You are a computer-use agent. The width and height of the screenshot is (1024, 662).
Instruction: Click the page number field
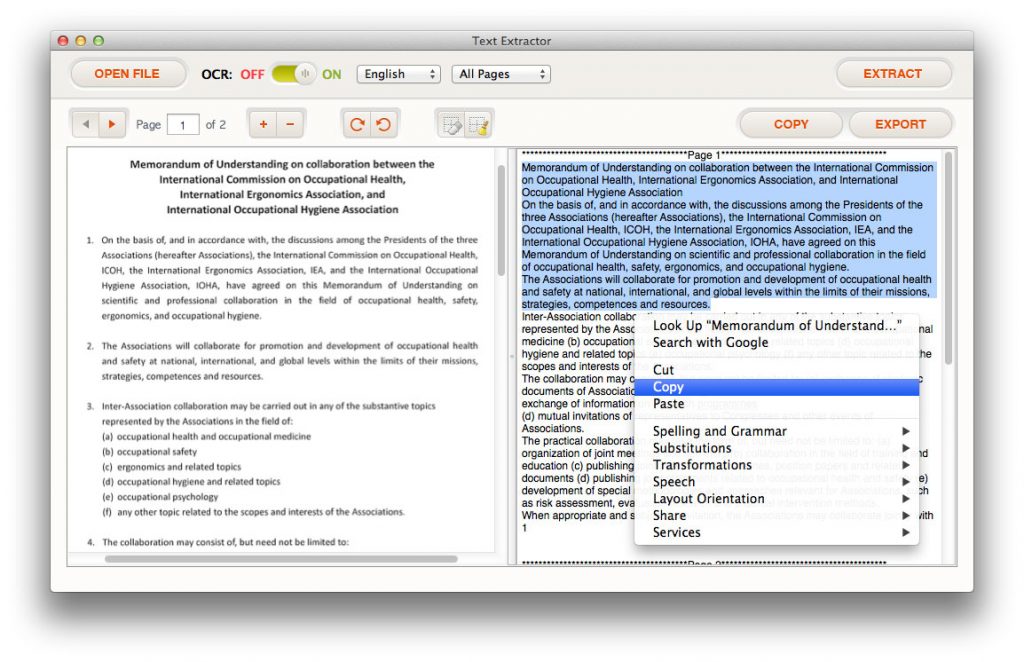[183, 124]
